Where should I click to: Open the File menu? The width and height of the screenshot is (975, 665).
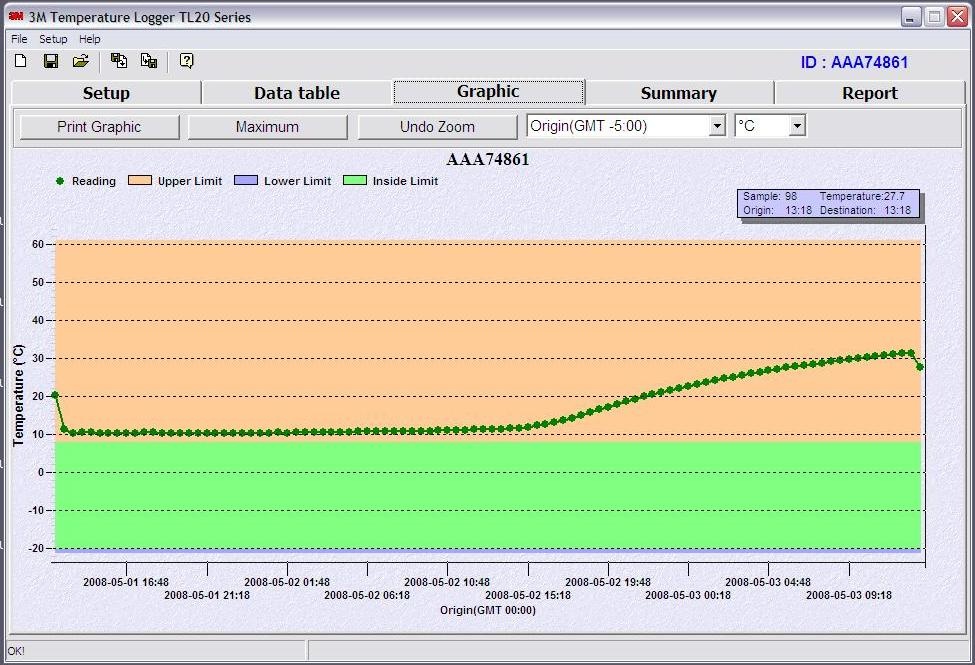[x=19, y=39]
